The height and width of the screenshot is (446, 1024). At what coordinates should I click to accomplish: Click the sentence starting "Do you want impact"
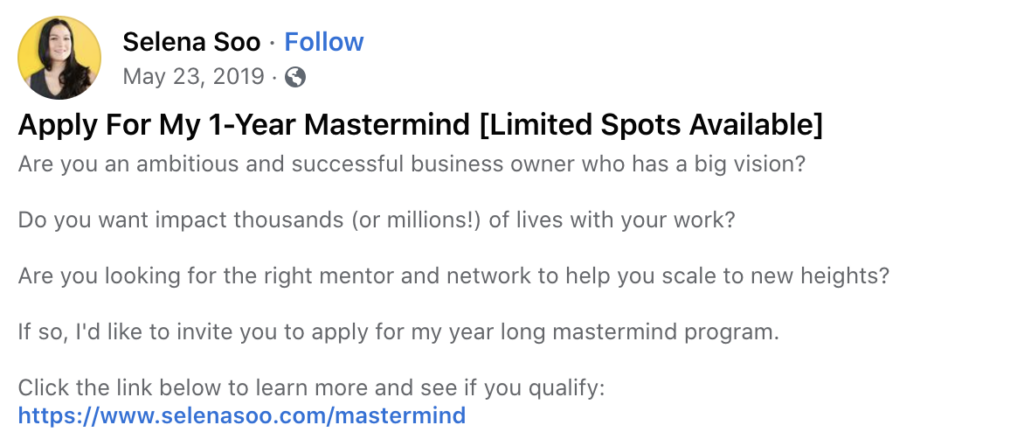376,220
